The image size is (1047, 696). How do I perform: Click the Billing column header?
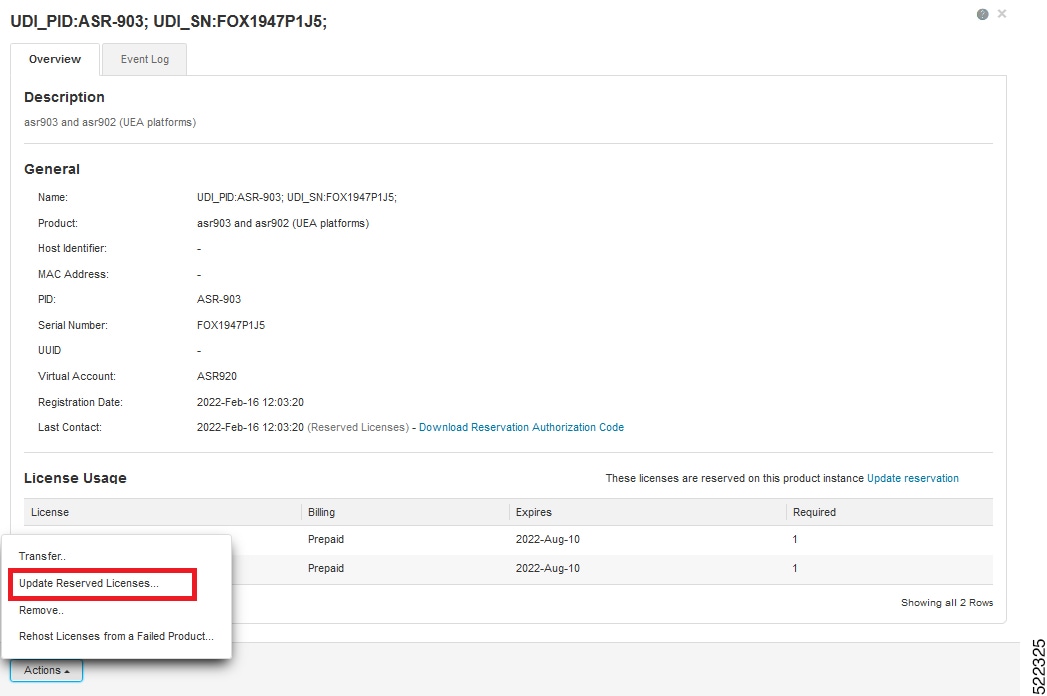[405, 512]
